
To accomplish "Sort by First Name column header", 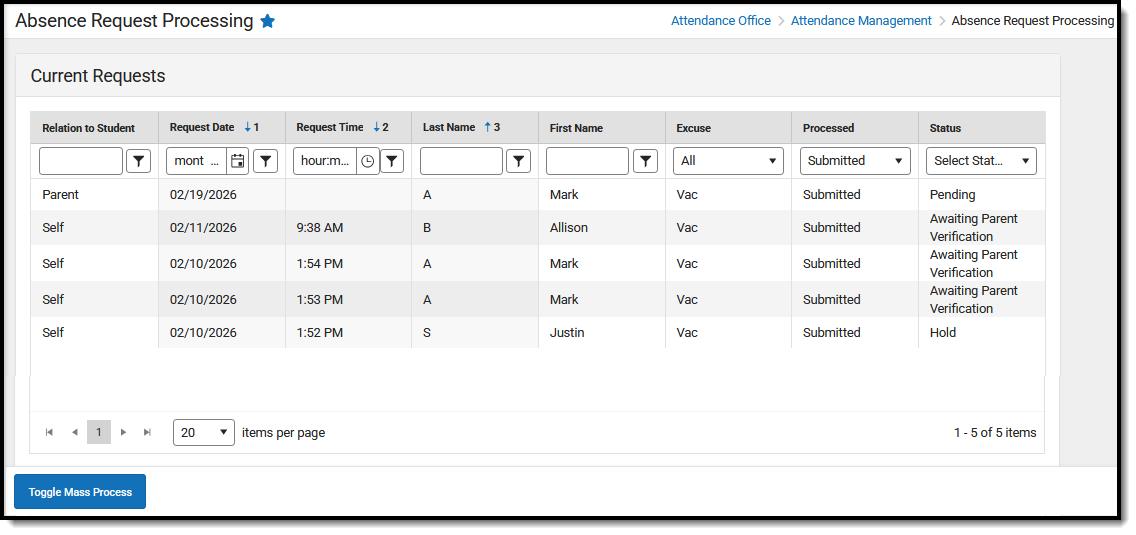I will pyautogui.click(x=576, y=128).
